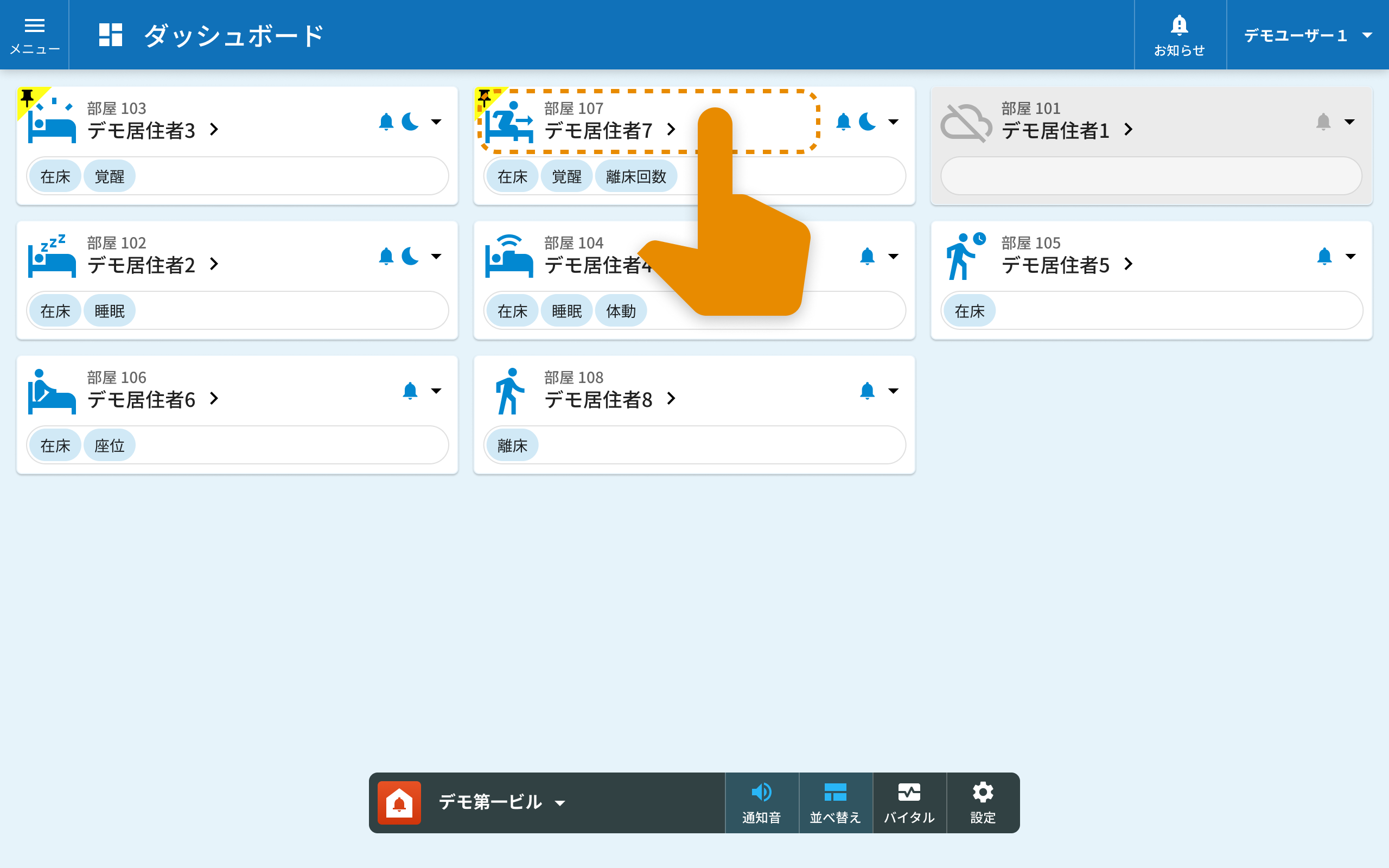The width and height of the screenshot is (1389, 868).
Task: Toggle night mode moon for room 102
Action: click(x=410, y=256)
